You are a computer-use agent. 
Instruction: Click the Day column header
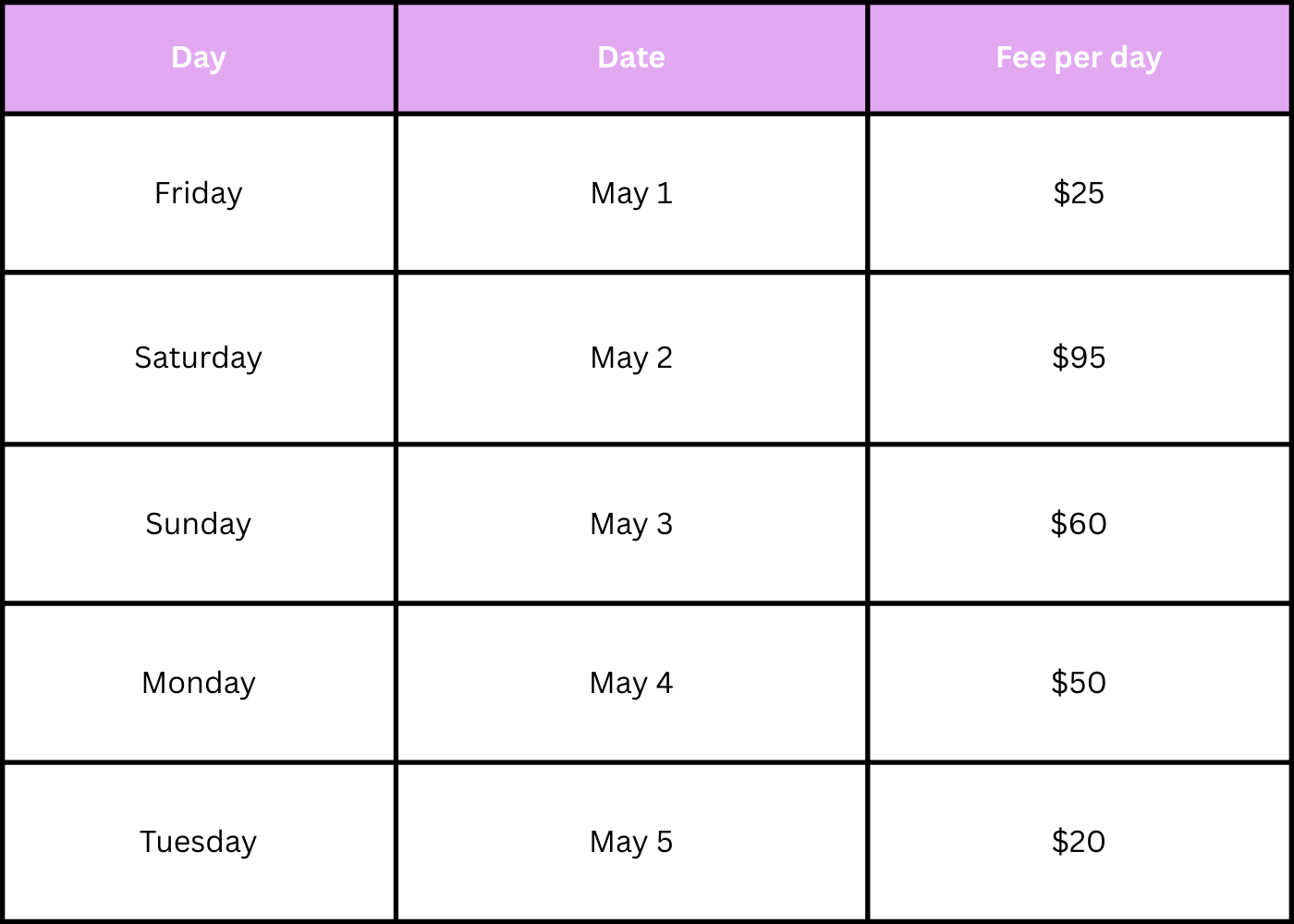tap(199, 58)
